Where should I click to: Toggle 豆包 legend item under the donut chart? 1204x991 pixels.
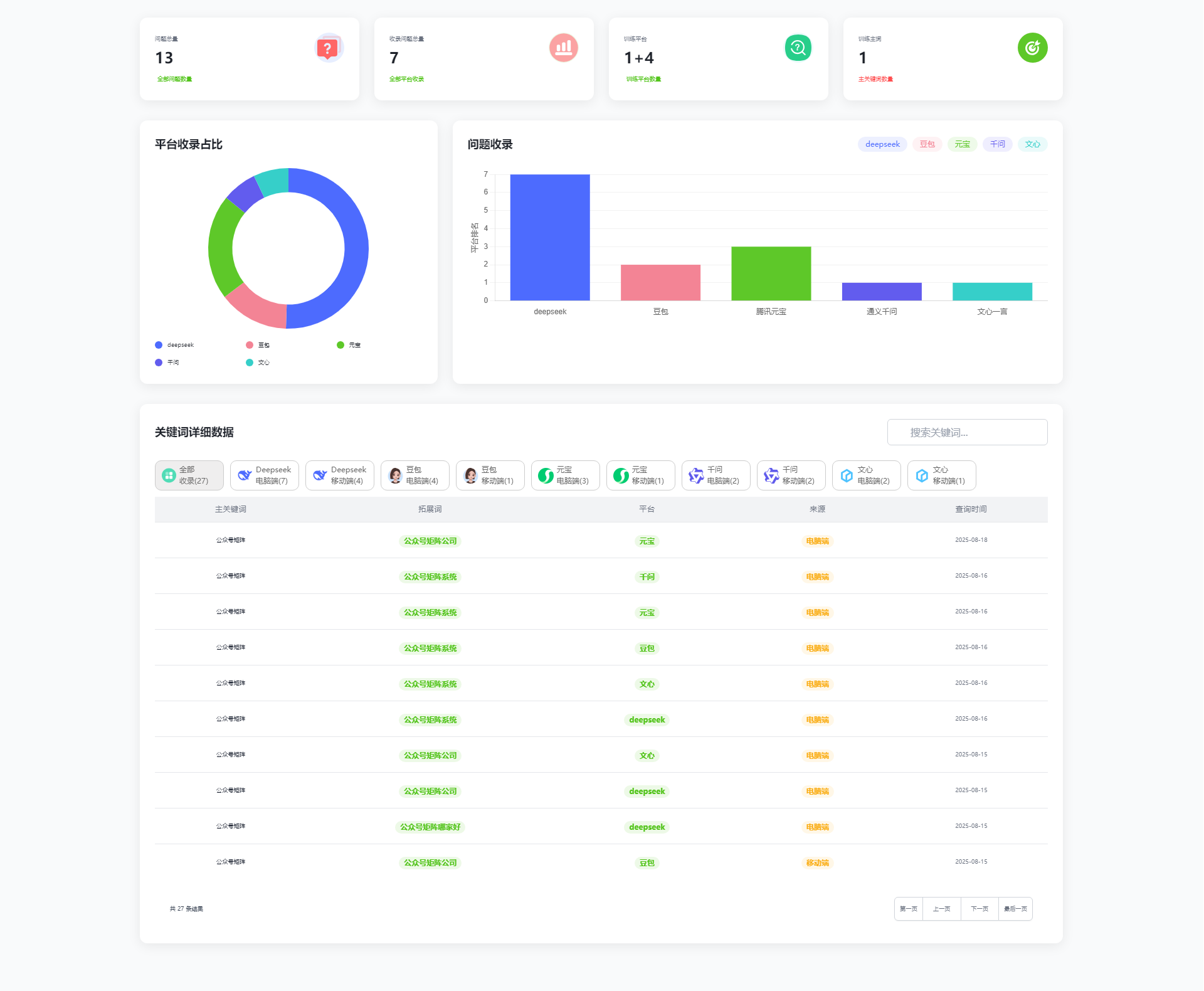click(258, 345)
